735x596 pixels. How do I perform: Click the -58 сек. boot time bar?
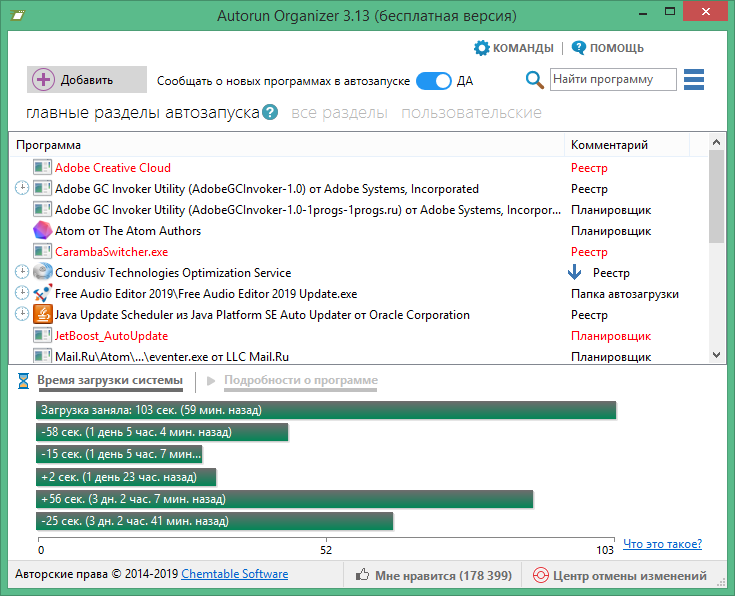(x=162, y=432)
